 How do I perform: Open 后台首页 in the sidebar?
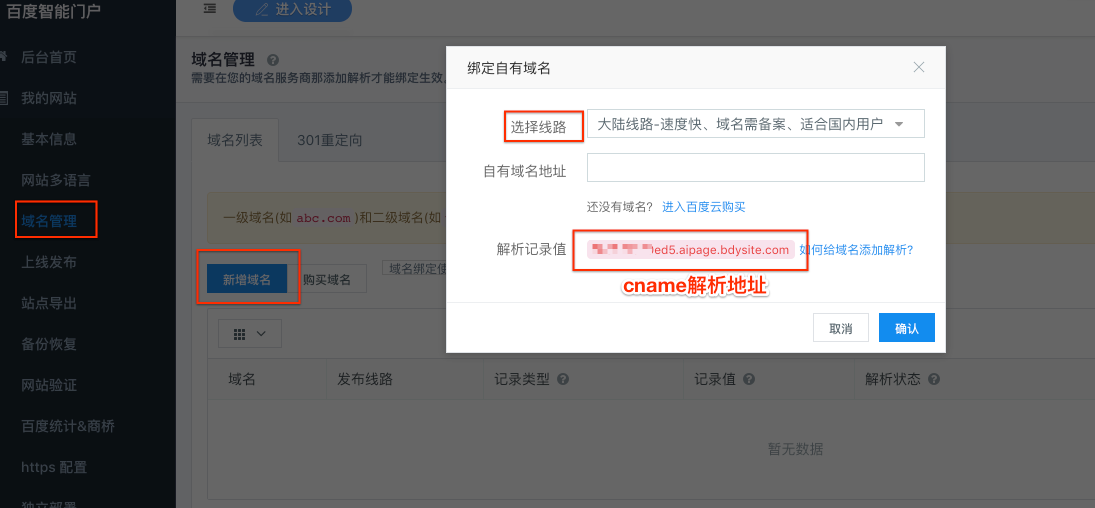[x=49, y=57]
